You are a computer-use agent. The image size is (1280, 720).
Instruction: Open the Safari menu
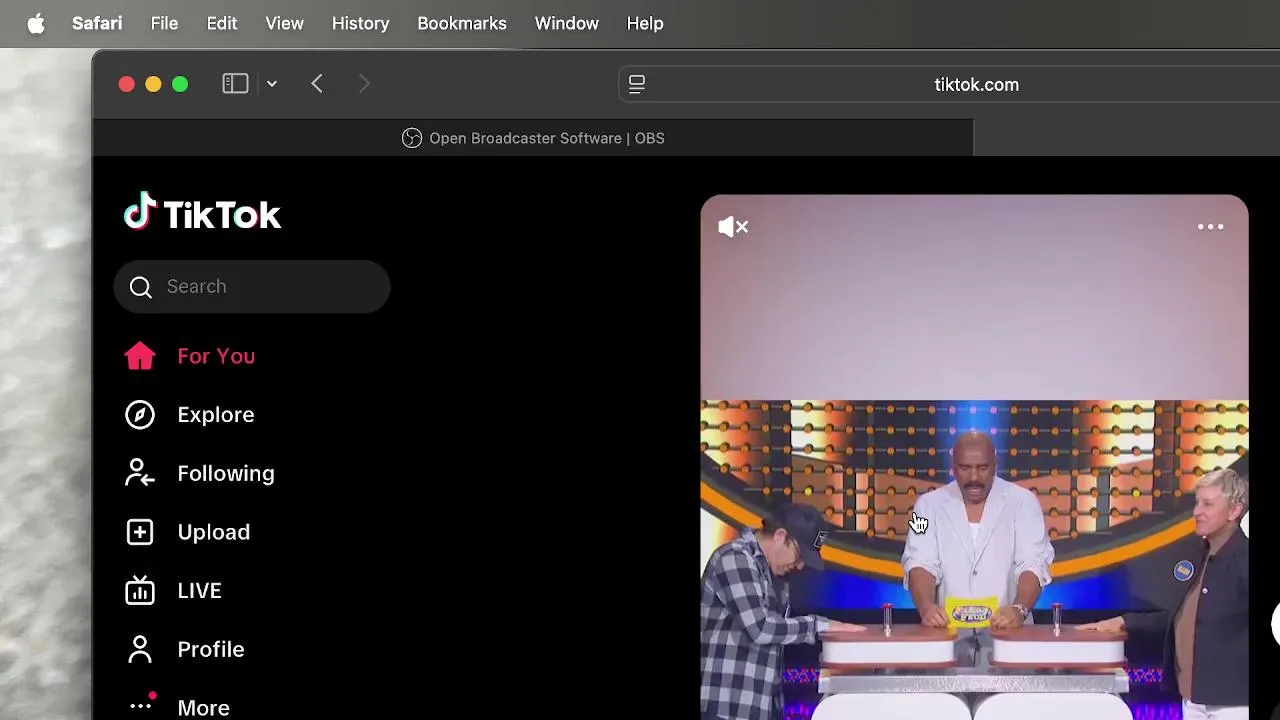97,23
